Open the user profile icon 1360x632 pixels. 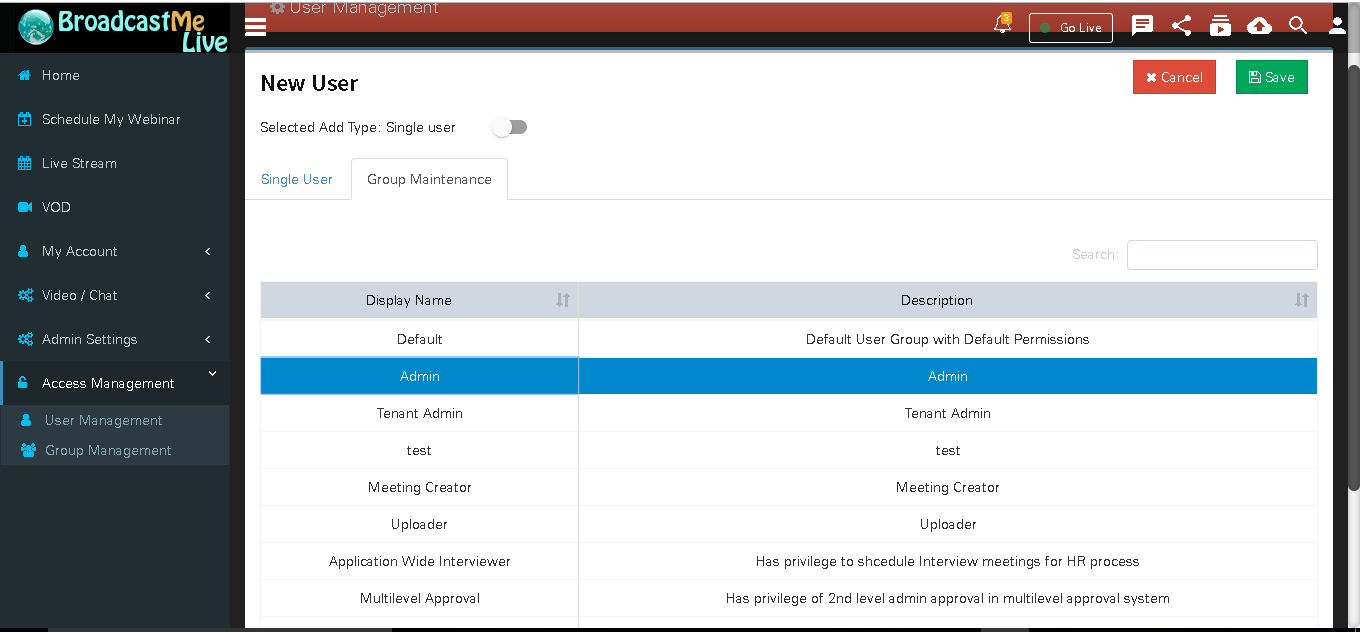[x=1337, y=26]
